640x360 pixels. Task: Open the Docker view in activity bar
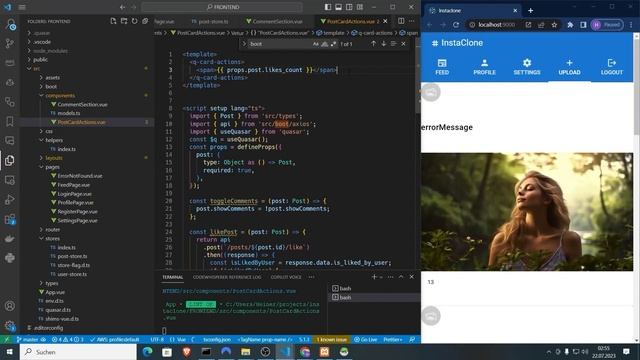point(10,239)
